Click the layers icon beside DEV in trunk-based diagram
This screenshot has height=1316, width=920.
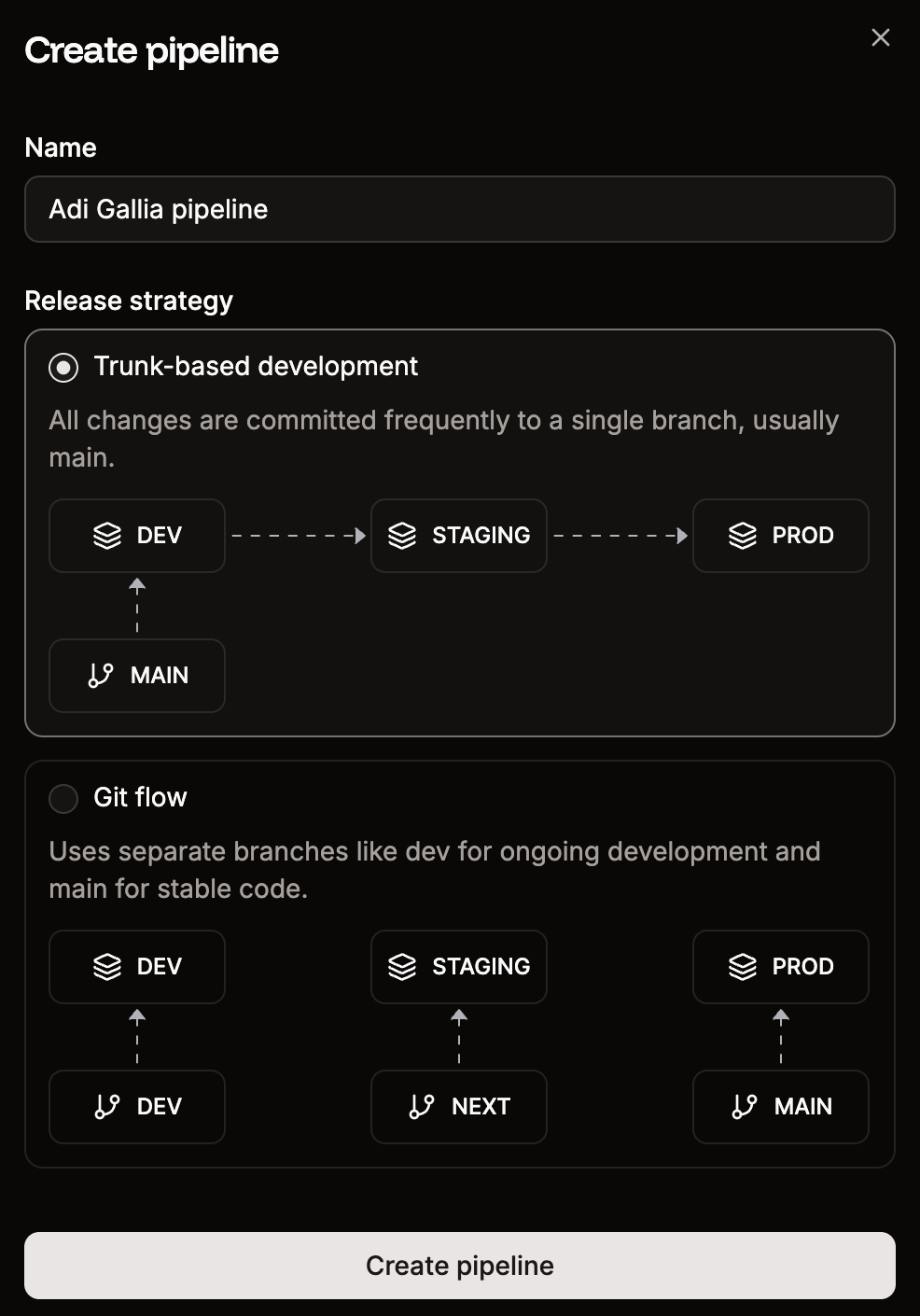pos(107,535)
